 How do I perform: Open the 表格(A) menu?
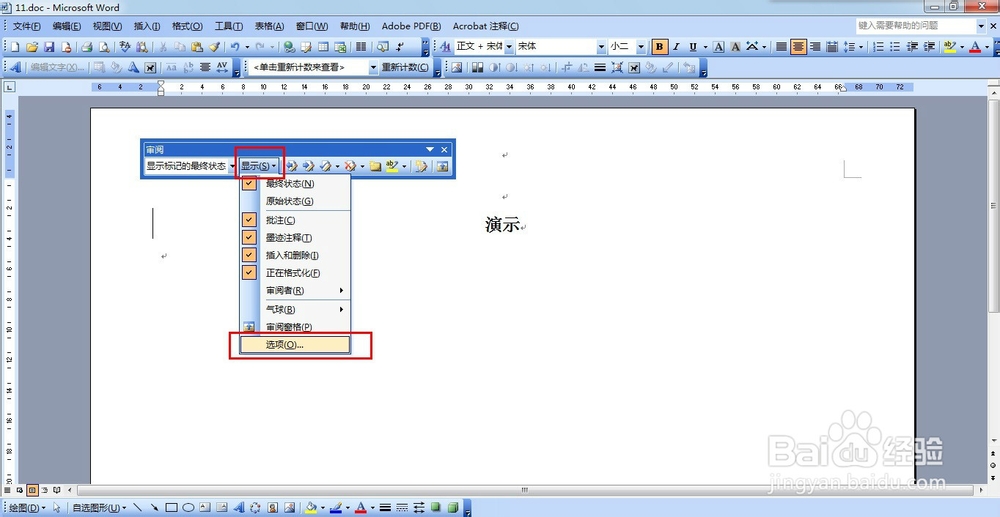pyautogui.click(x=269, y=26)
